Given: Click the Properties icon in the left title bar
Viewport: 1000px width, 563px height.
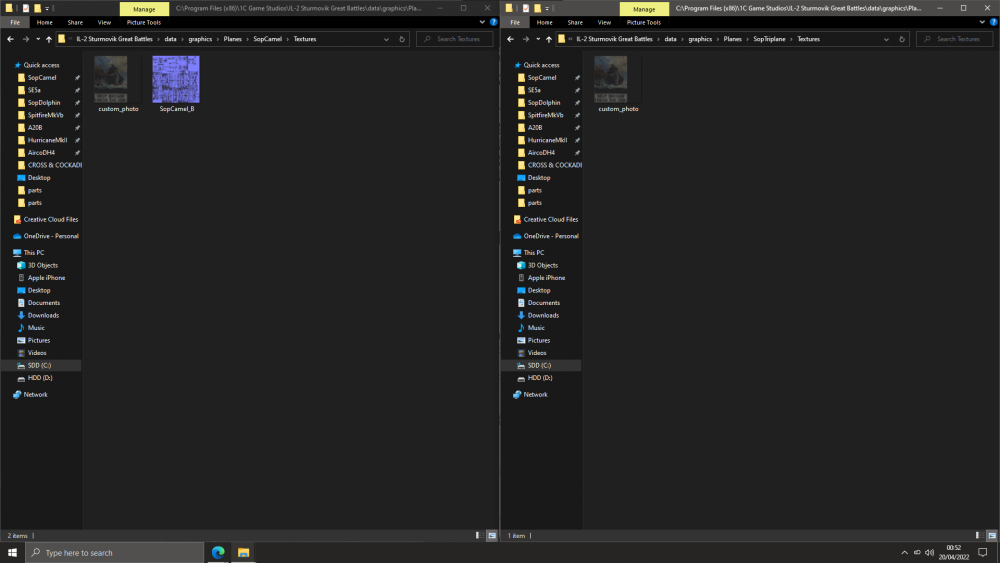Looking at the screenshot, I should coord(25,8).
